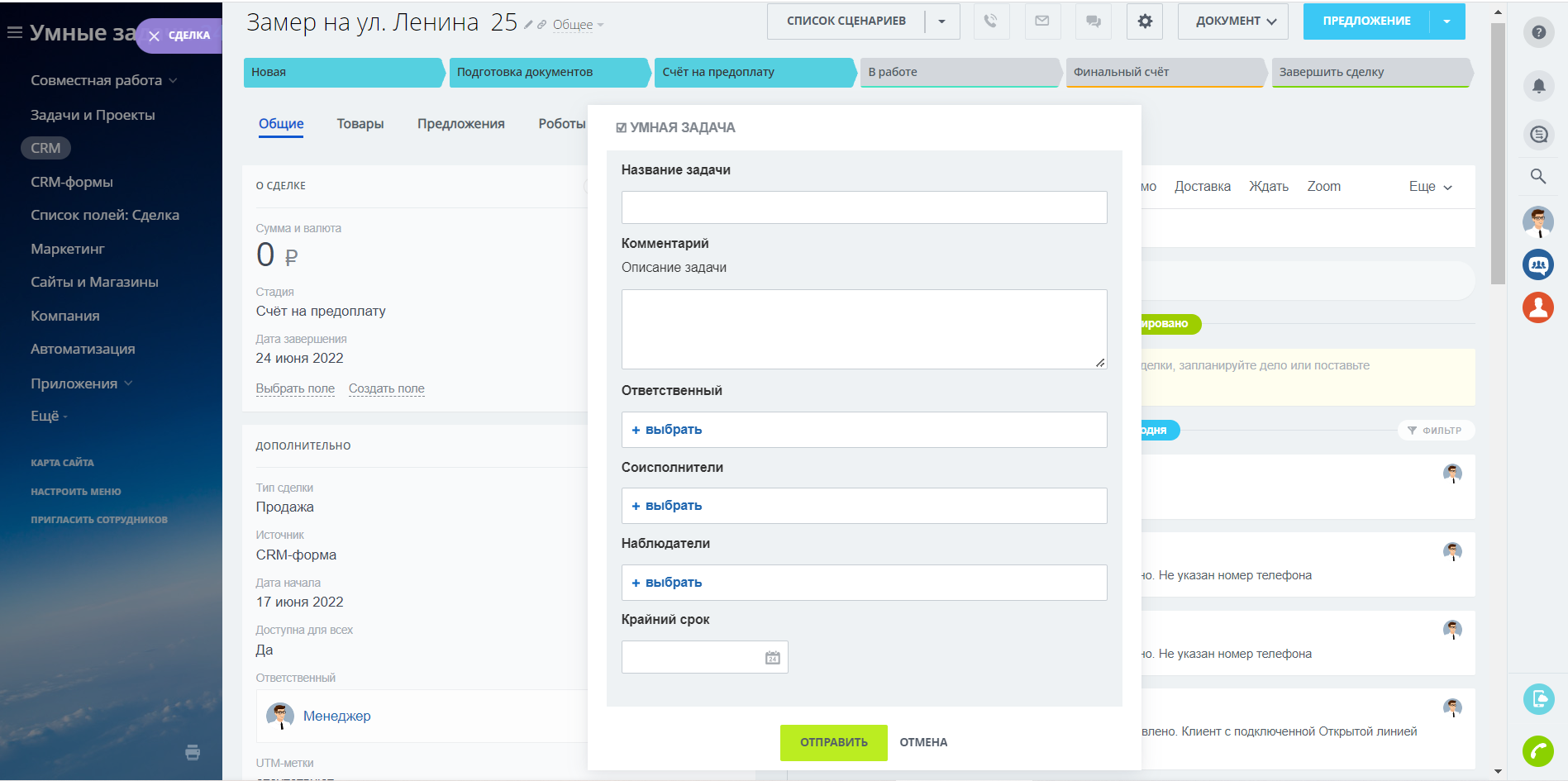
Task: Click the Название задачи input field
Action: [864, 207]
